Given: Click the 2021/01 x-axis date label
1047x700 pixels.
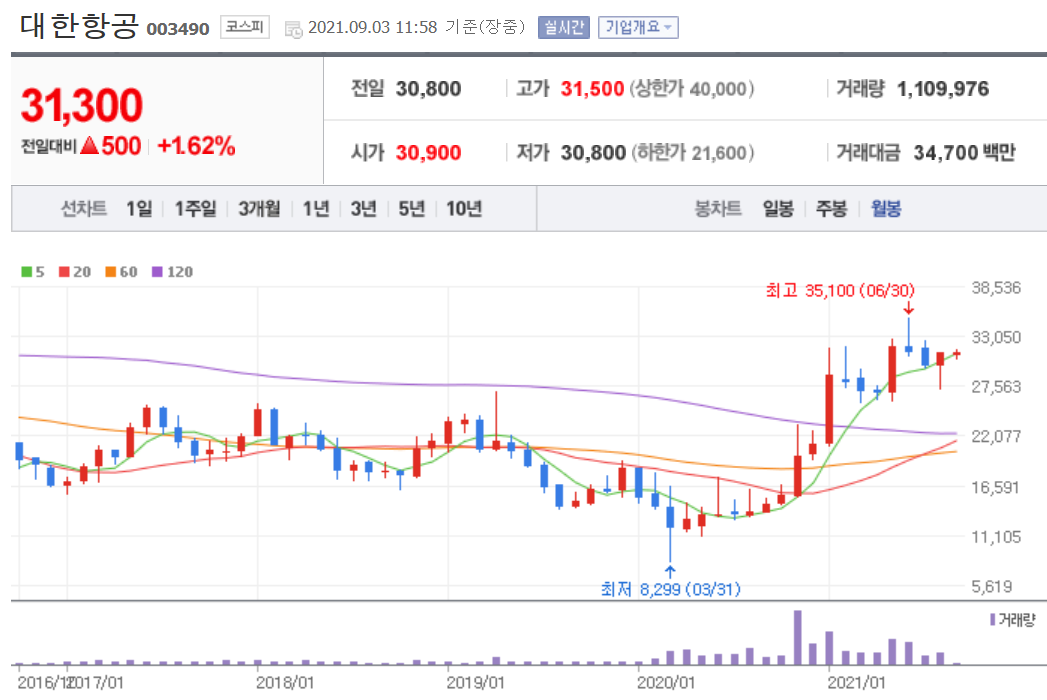Looking at the screenshot, I should [x=857, y=683].
